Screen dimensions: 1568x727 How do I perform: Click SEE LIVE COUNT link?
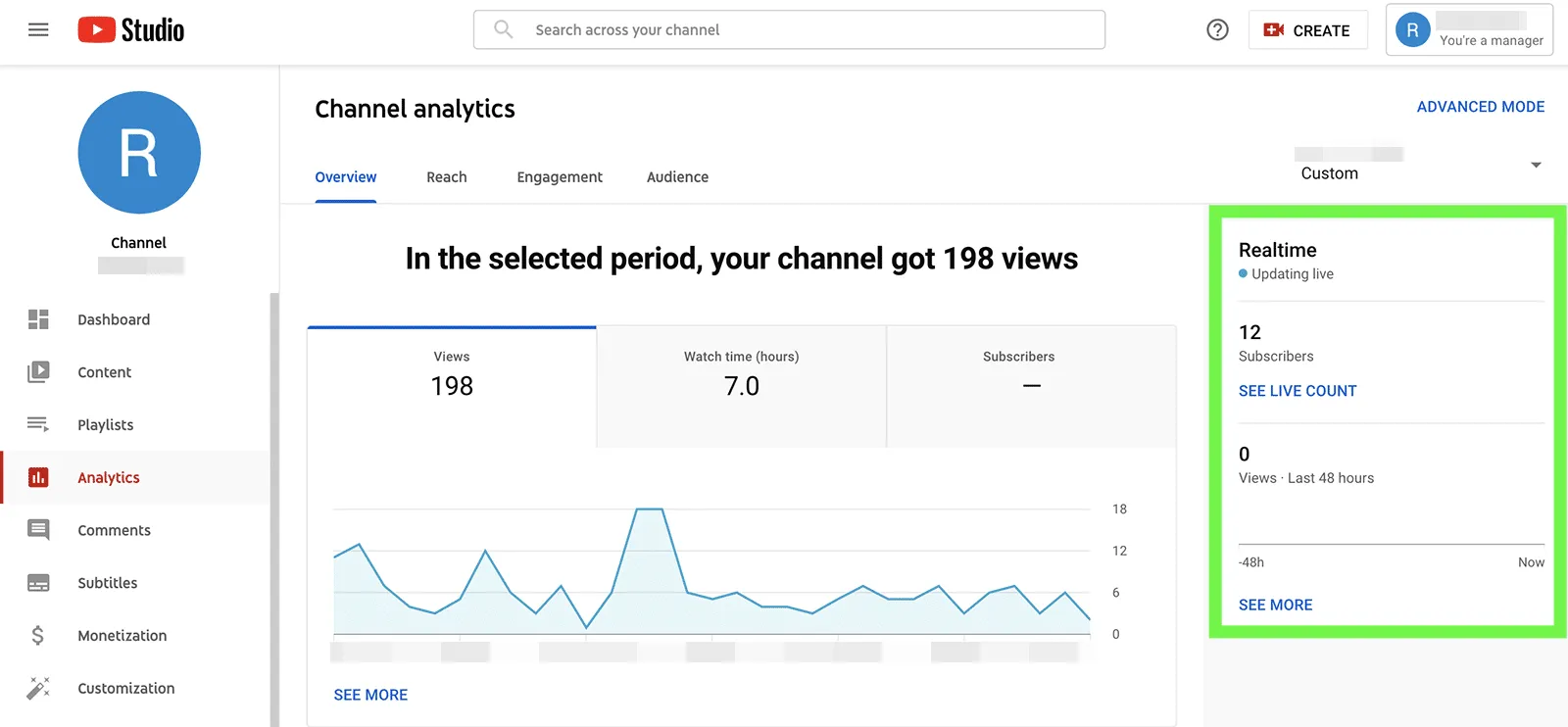point(1297,391)
